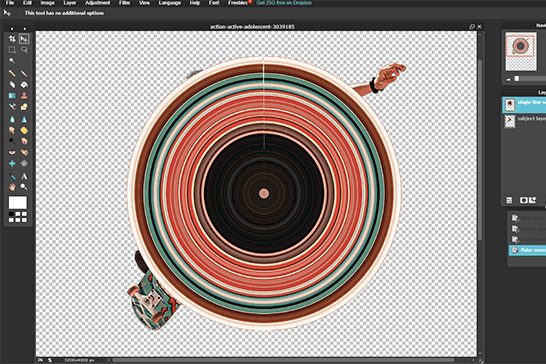
Task: Select the Burn tool
Action: click(x=24, y=141)
